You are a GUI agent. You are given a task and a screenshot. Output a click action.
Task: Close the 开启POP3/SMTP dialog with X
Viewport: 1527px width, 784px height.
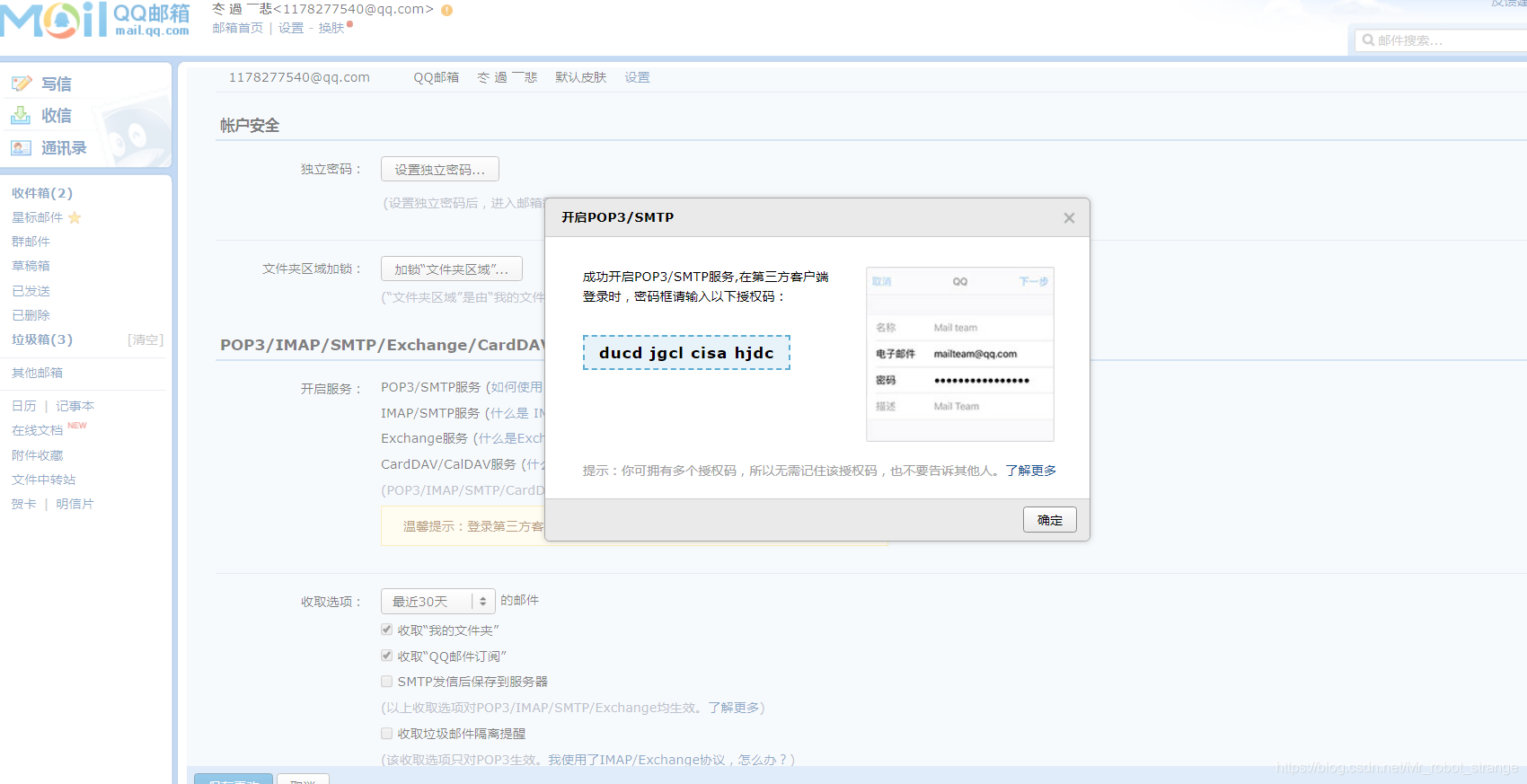pyautogui.click(x=1069, y=218)
